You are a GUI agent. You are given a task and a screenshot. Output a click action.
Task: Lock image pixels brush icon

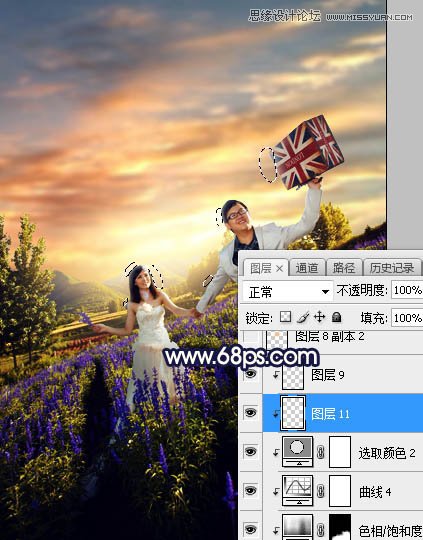point(302,317)
